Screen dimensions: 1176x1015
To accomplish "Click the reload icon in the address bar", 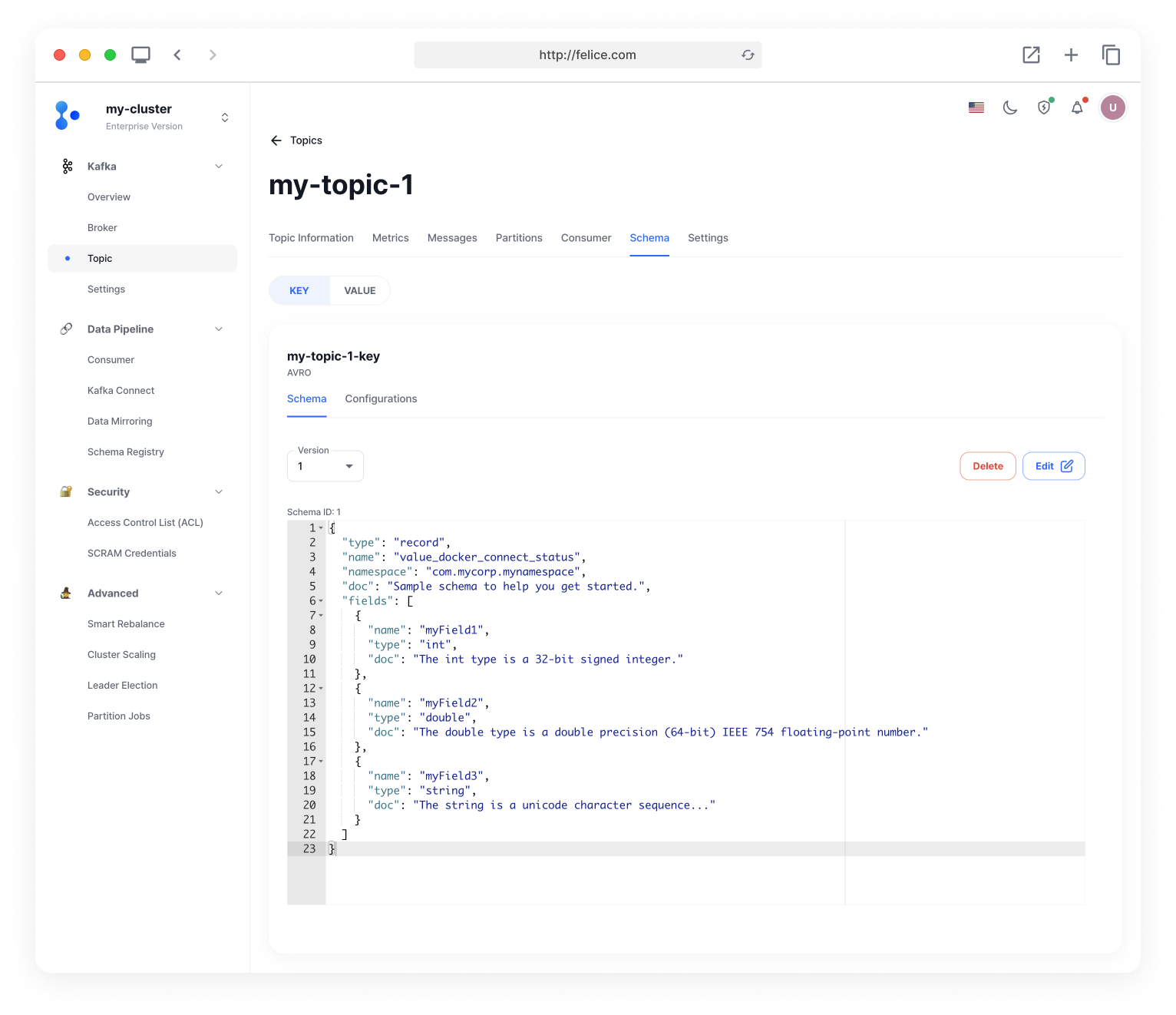I will point(748,55).
